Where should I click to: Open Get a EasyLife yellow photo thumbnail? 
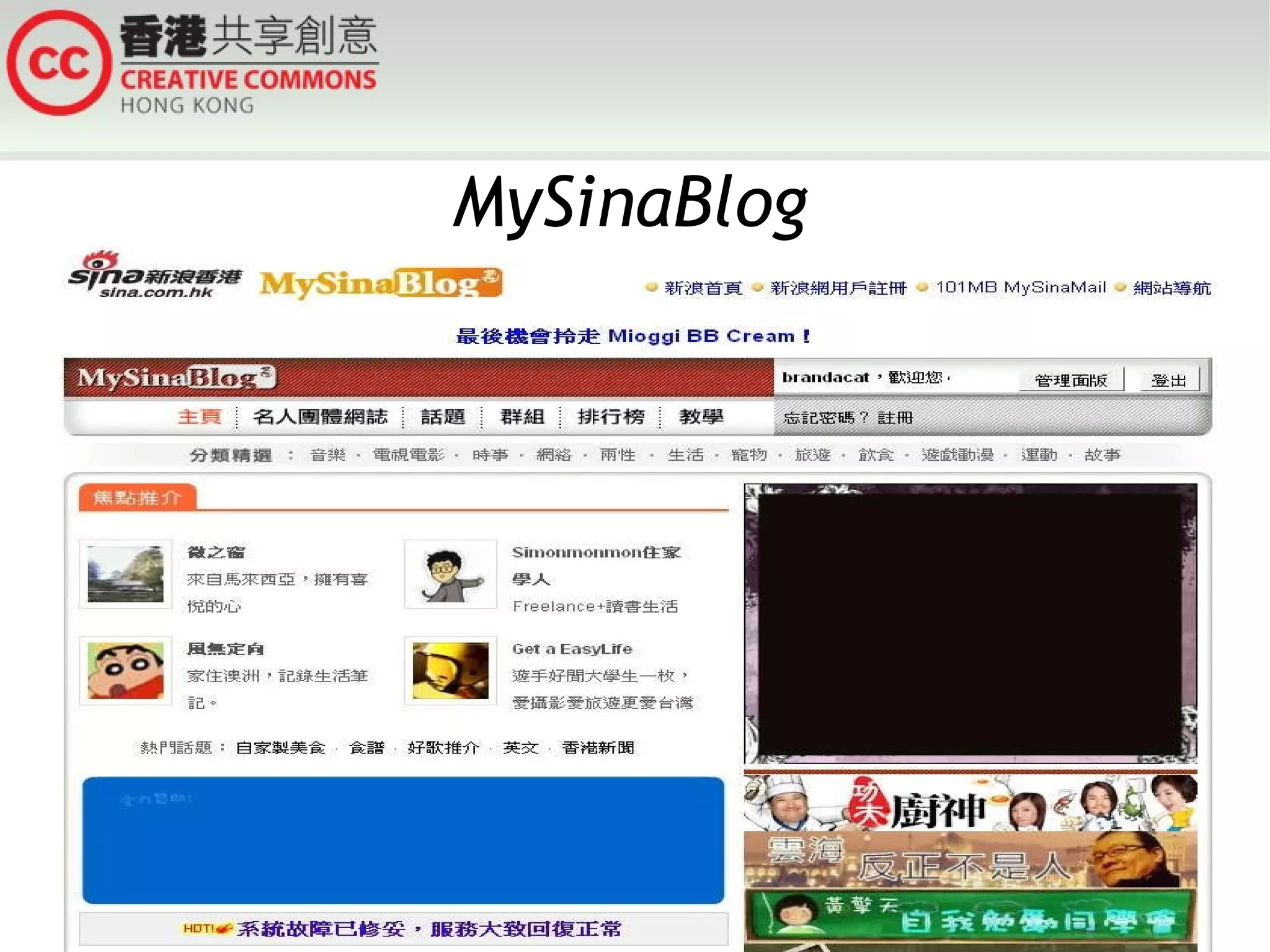(451, 670)
